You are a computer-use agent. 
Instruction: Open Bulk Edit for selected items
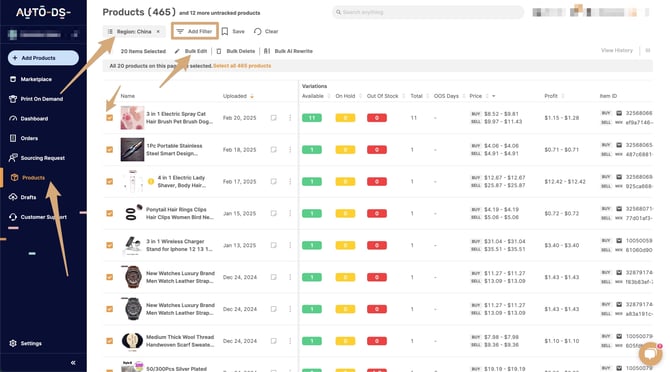pos(191,51)
